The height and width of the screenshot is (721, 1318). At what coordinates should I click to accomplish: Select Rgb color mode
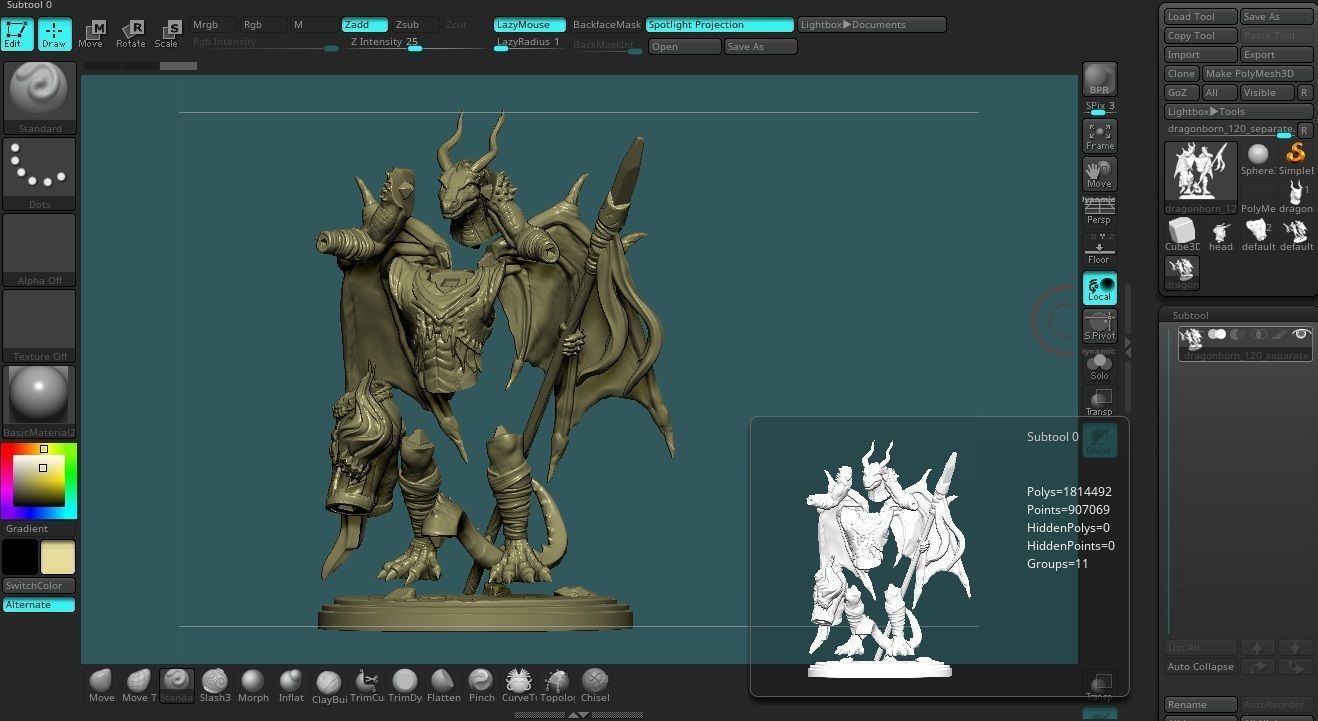tap(262, 24)
